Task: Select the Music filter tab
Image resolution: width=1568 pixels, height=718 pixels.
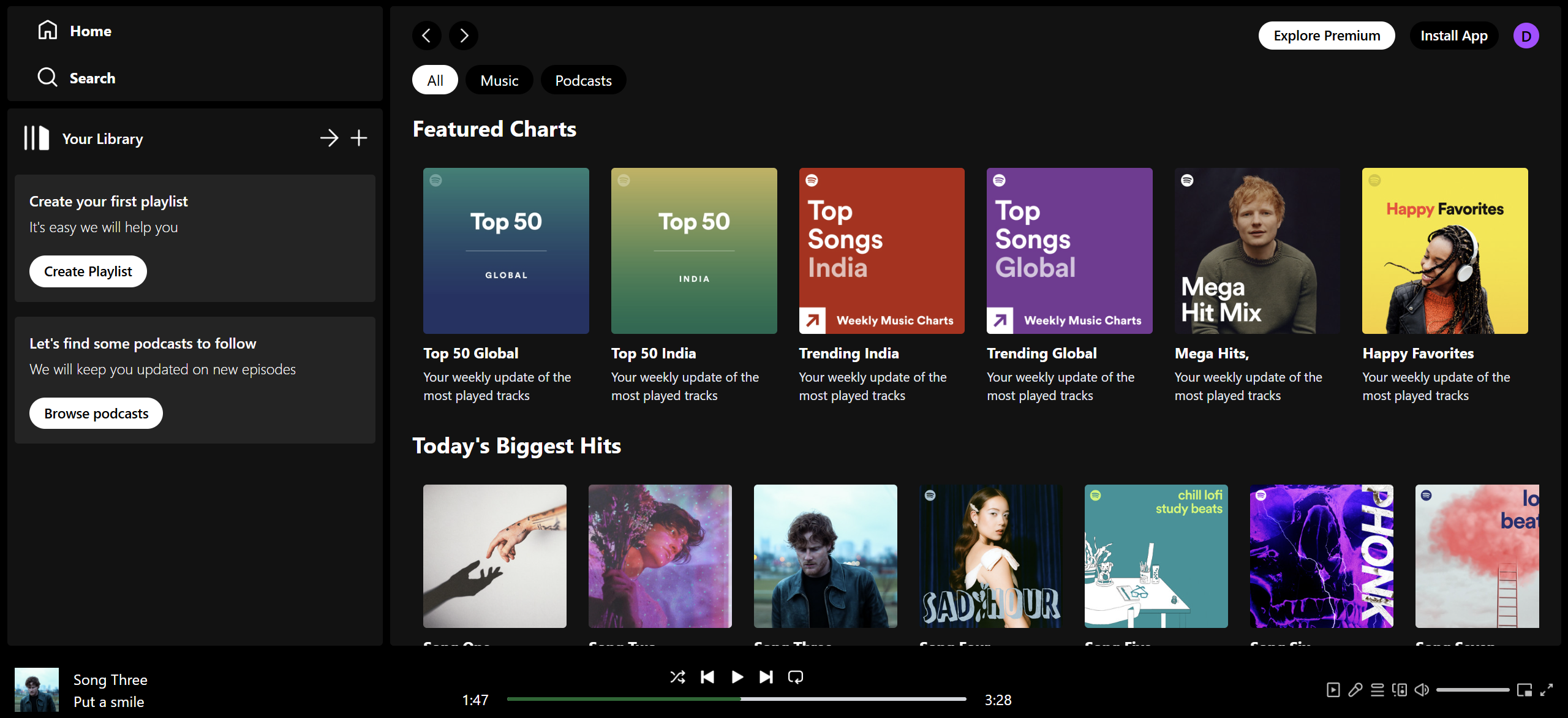Action: click(x=499, y=80)
